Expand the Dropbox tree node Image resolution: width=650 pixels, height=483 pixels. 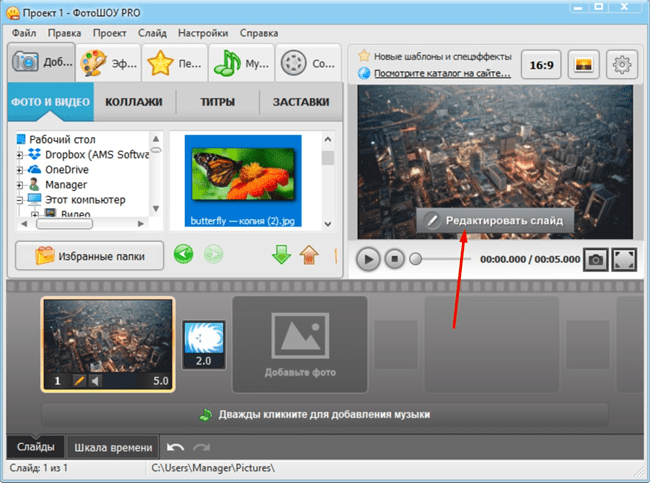[19, 155]
